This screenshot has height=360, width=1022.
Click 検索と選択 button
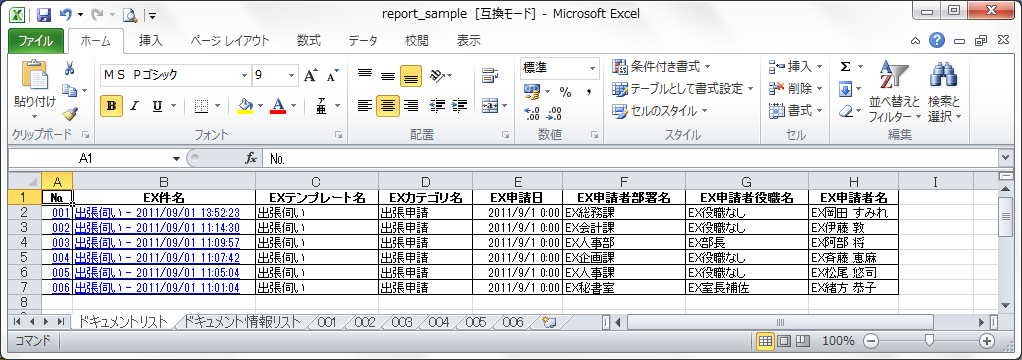coord(944,91)
